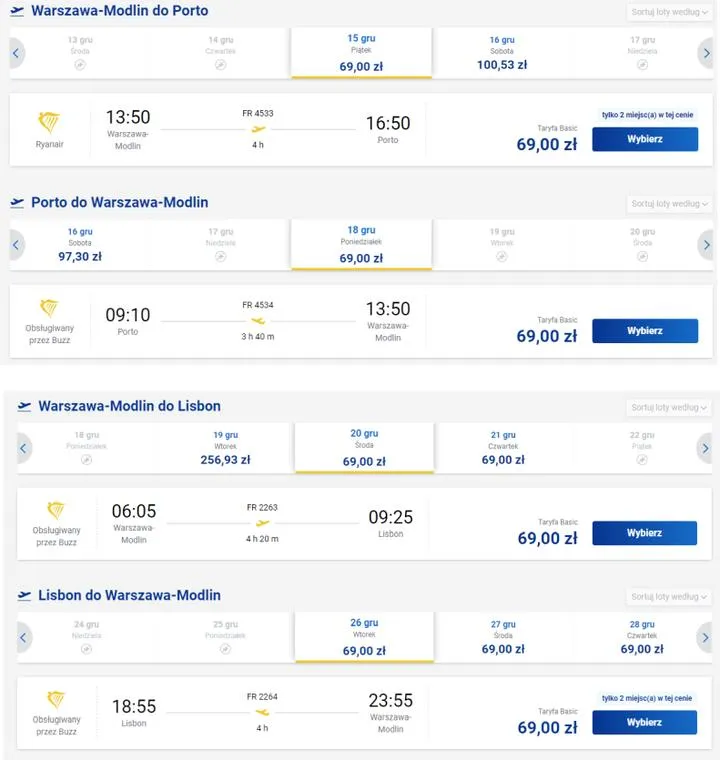The height and width of the screenshot is (760, 720).
Task: Click next-dates arrow for Warszawa-Modlin to Lisbon
Action: point(704,448)
